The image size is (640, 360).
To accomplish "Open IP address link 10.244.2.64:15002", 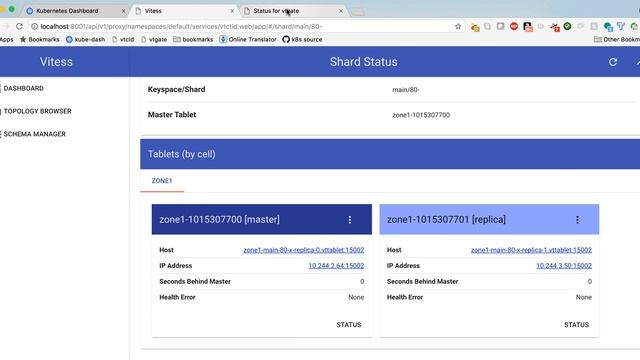I will point(336,266).
